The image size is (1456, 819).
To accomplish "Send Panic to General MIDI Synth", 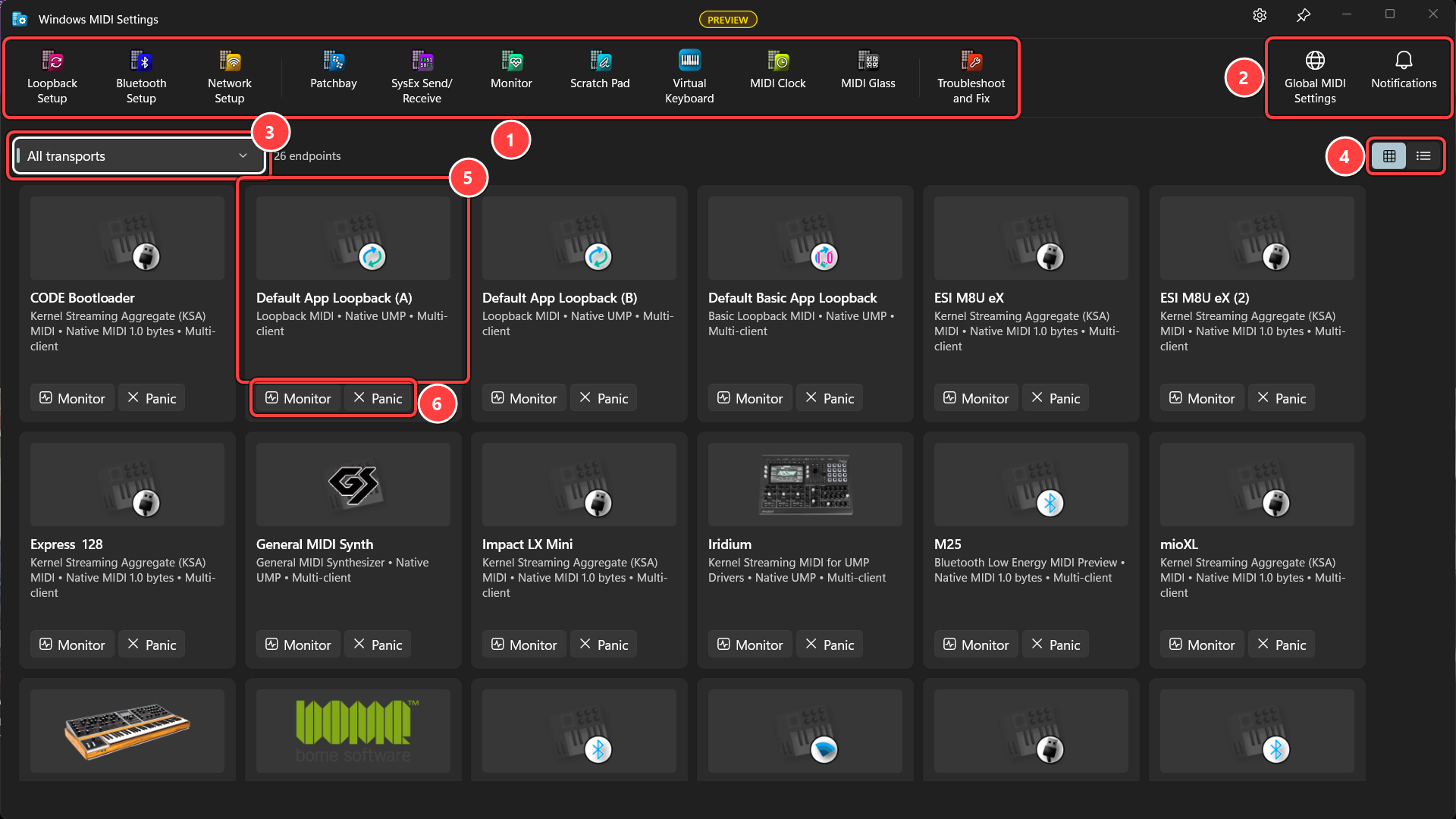I will (378, 645).
